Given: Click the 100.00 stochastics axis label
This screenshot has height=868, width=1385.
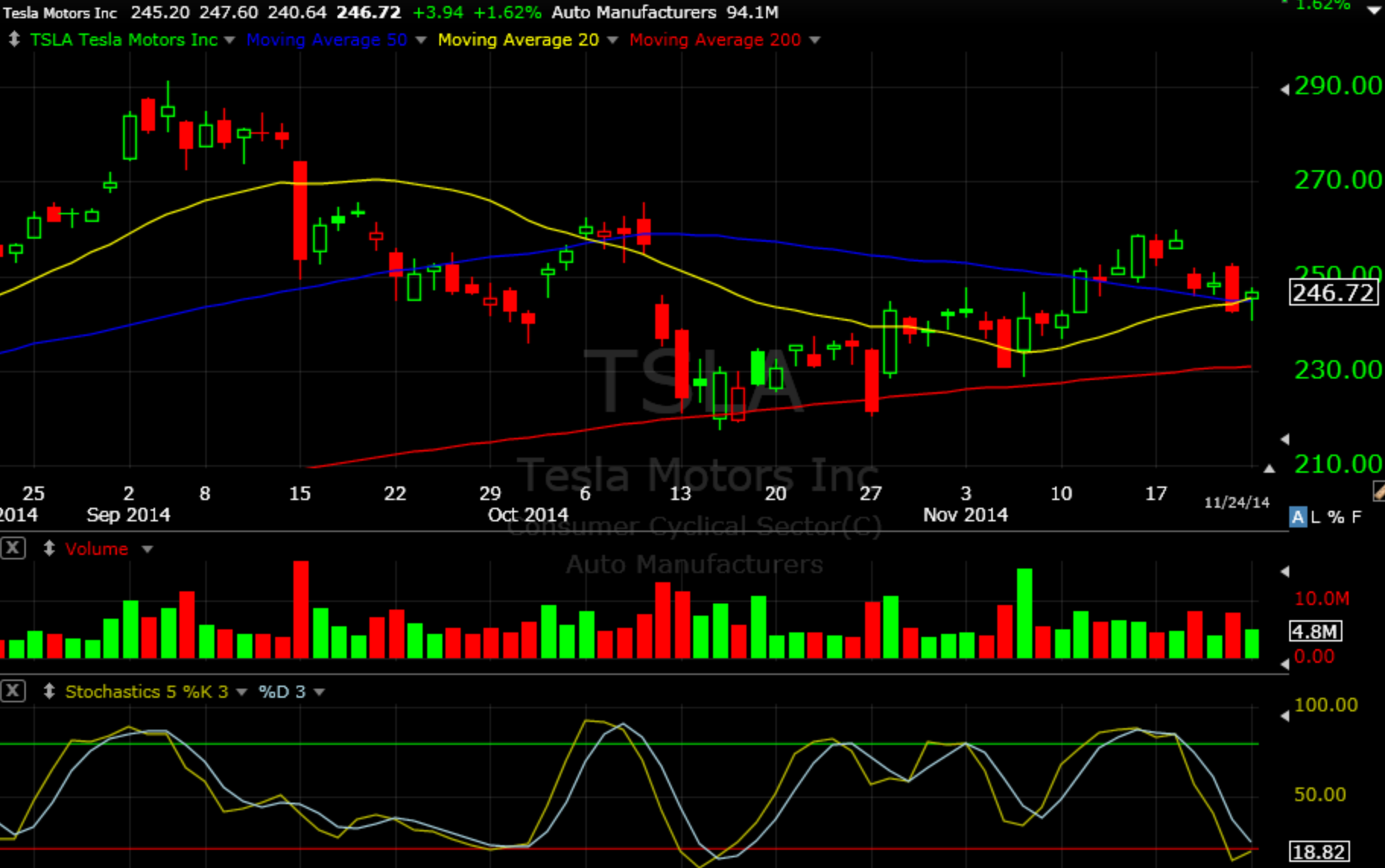Looking at the screenshot, I should 1326,705.
